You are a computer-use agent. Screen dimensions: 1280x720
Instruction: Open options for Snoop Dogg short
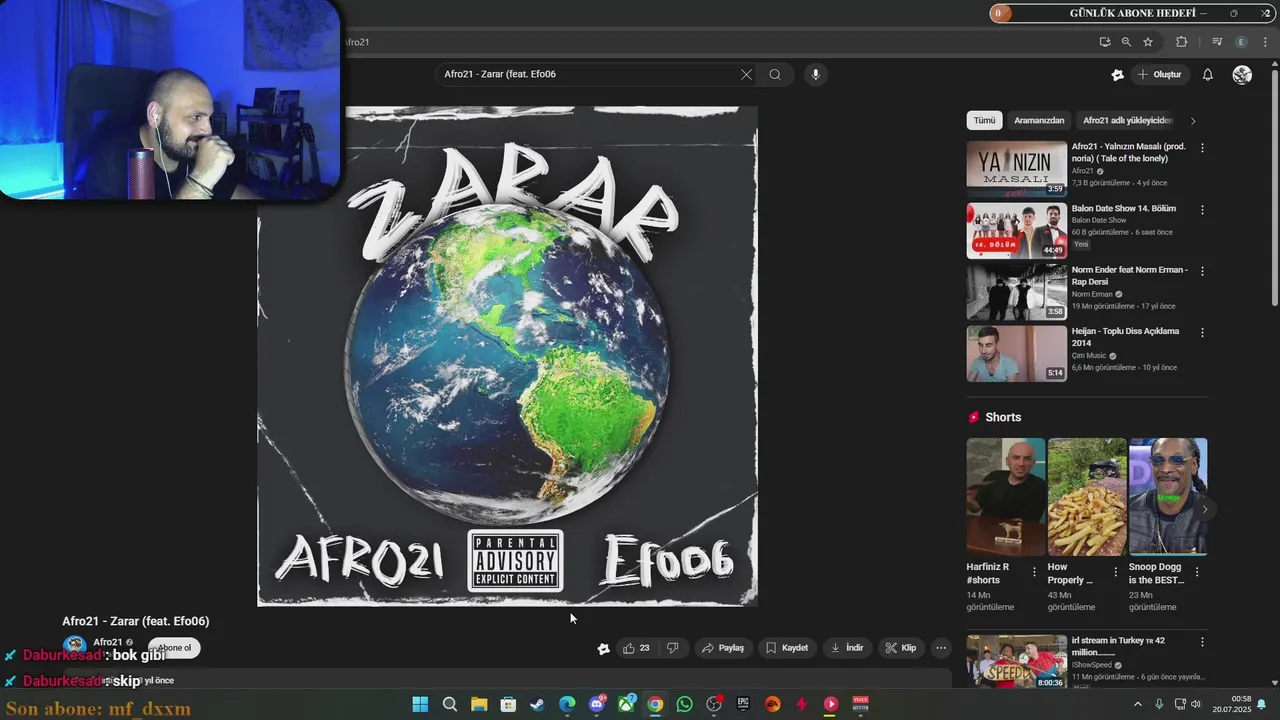(1196, 572)
